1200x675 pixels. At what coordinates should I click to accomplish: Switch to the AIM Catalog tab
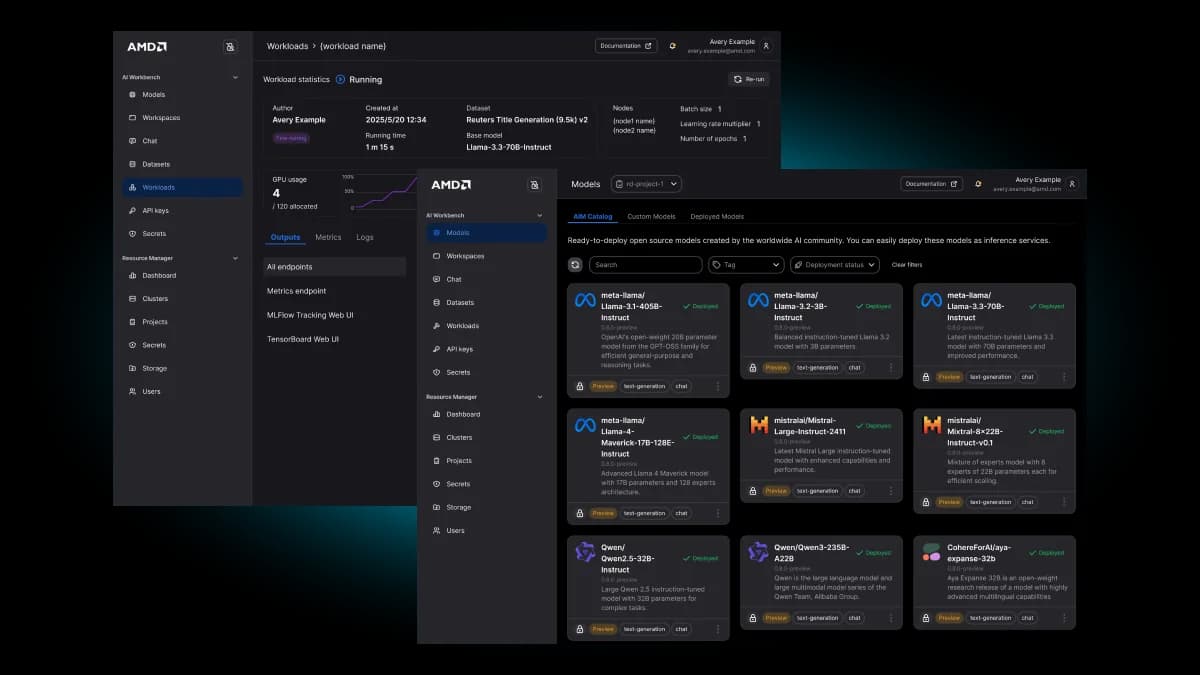point(593,216)
